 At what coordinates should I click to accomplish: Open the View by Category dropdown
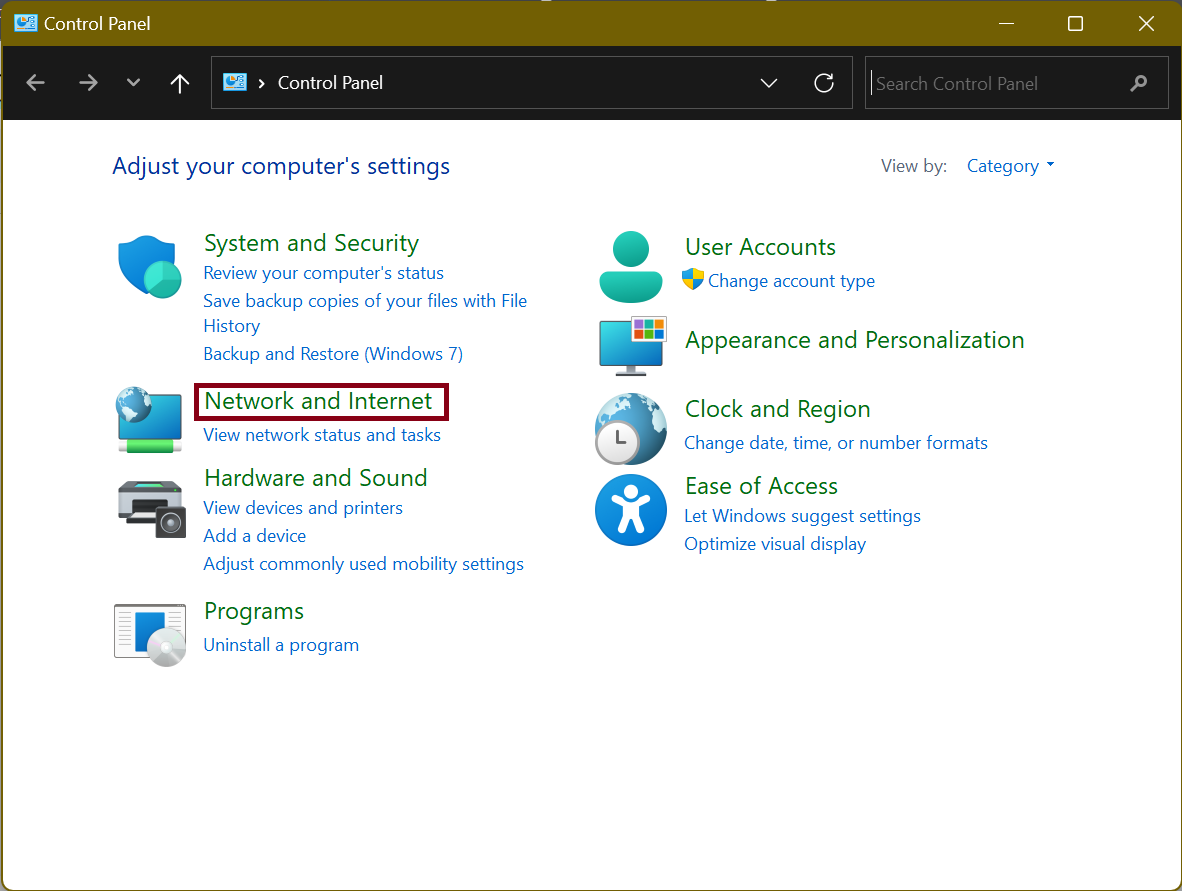point(1010,166)
